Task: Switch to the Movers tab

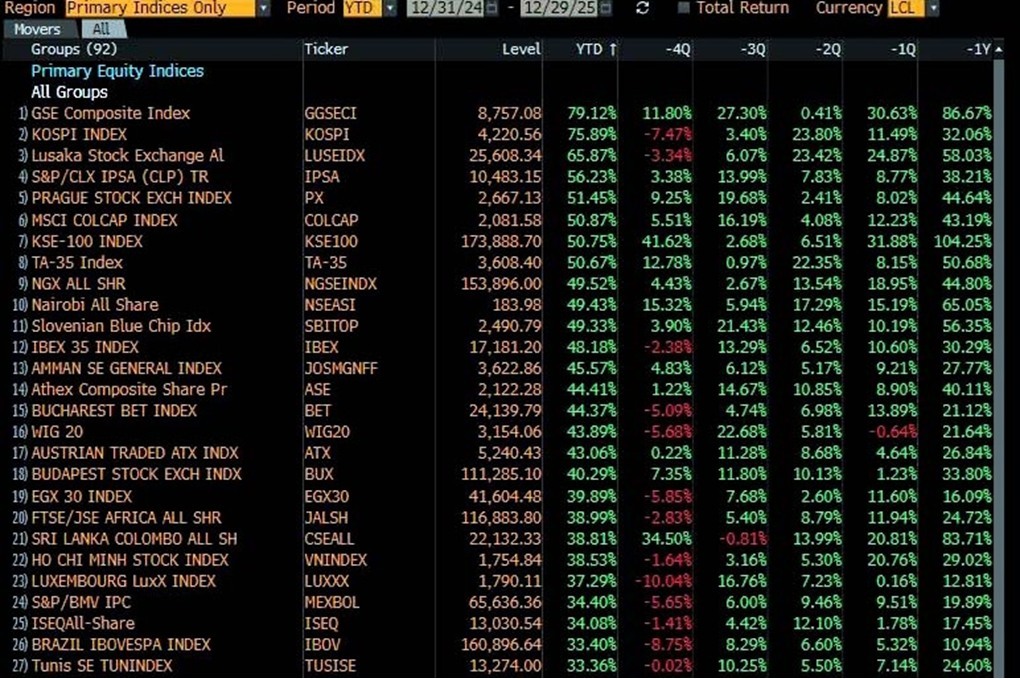Action: [x=37, y=30]
